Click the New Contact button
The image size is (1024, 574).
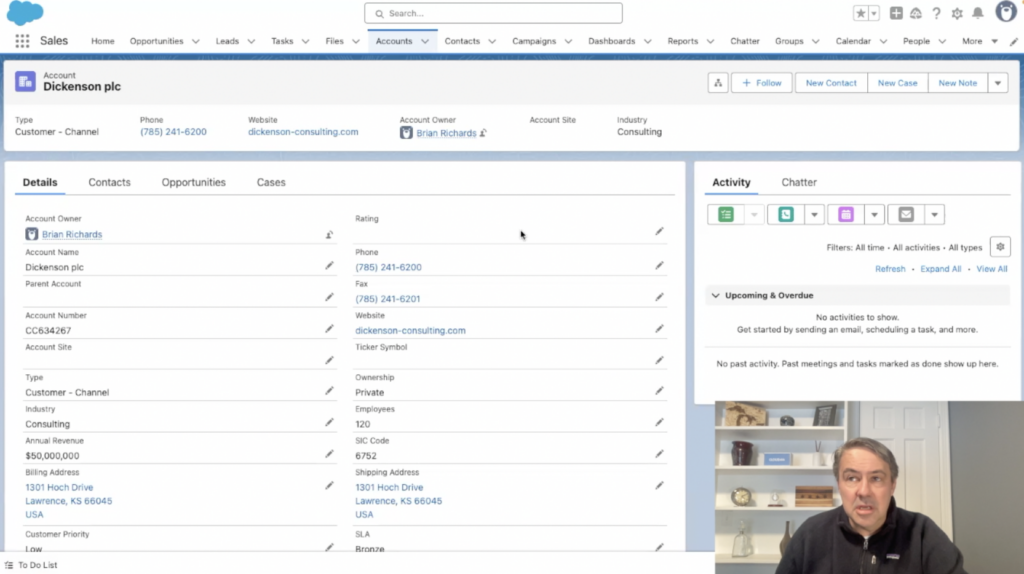pos(831,83)
